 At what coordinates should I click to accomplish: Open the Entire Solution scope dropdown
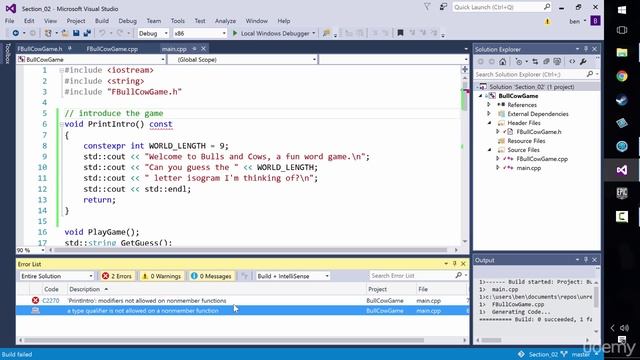point(57,276)
